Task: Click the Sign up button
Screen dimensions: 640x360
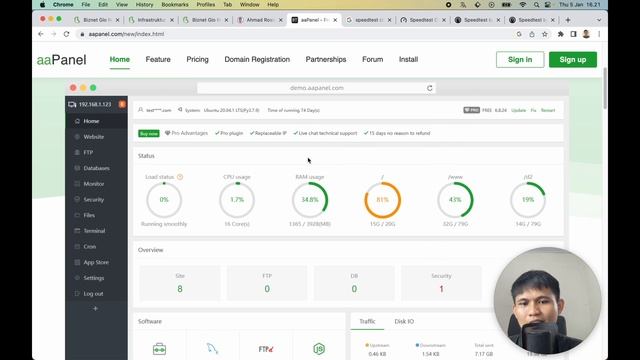Action: [x=573, y=60]
